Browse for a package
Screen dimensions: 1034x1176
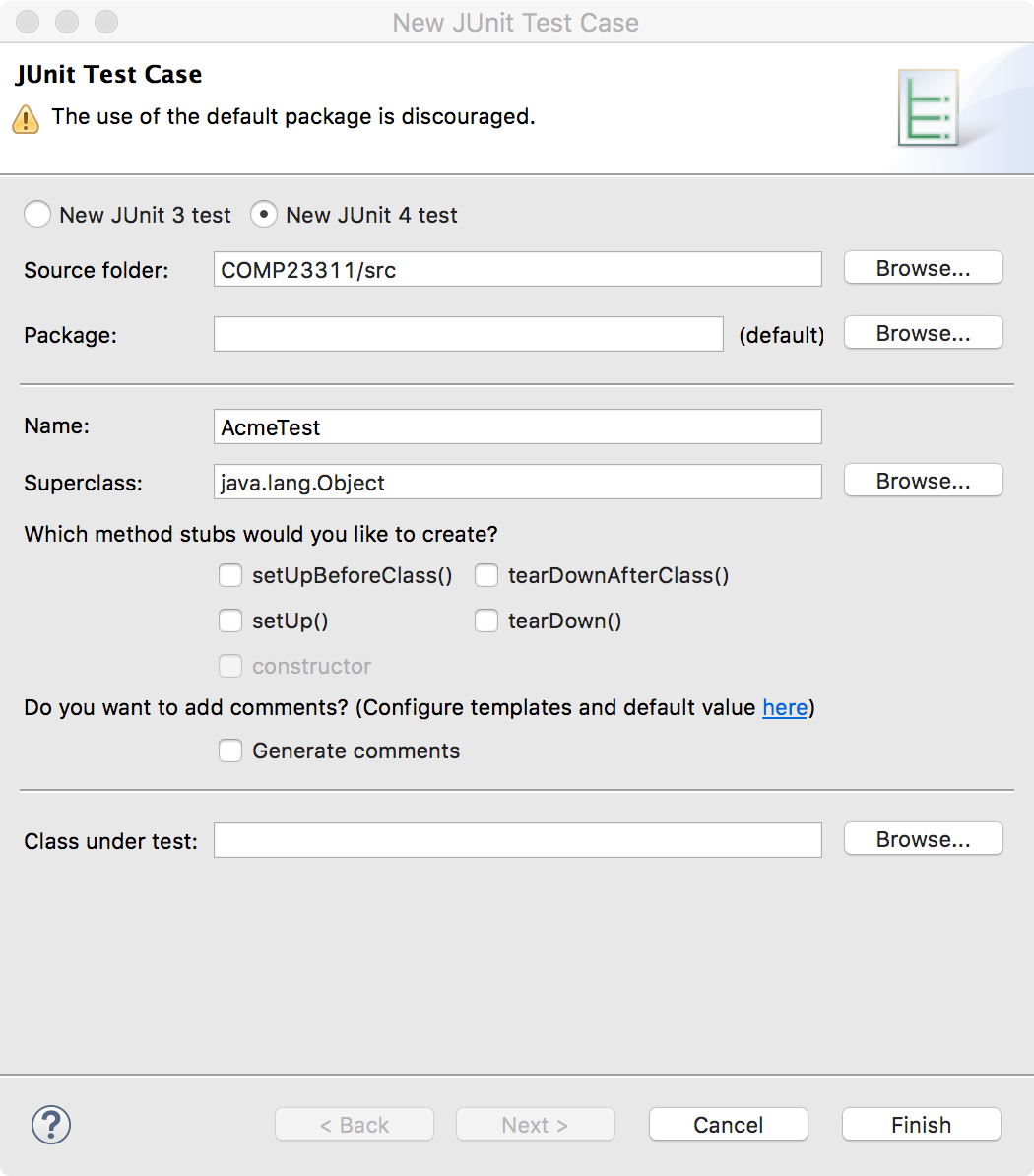(923, 334)
